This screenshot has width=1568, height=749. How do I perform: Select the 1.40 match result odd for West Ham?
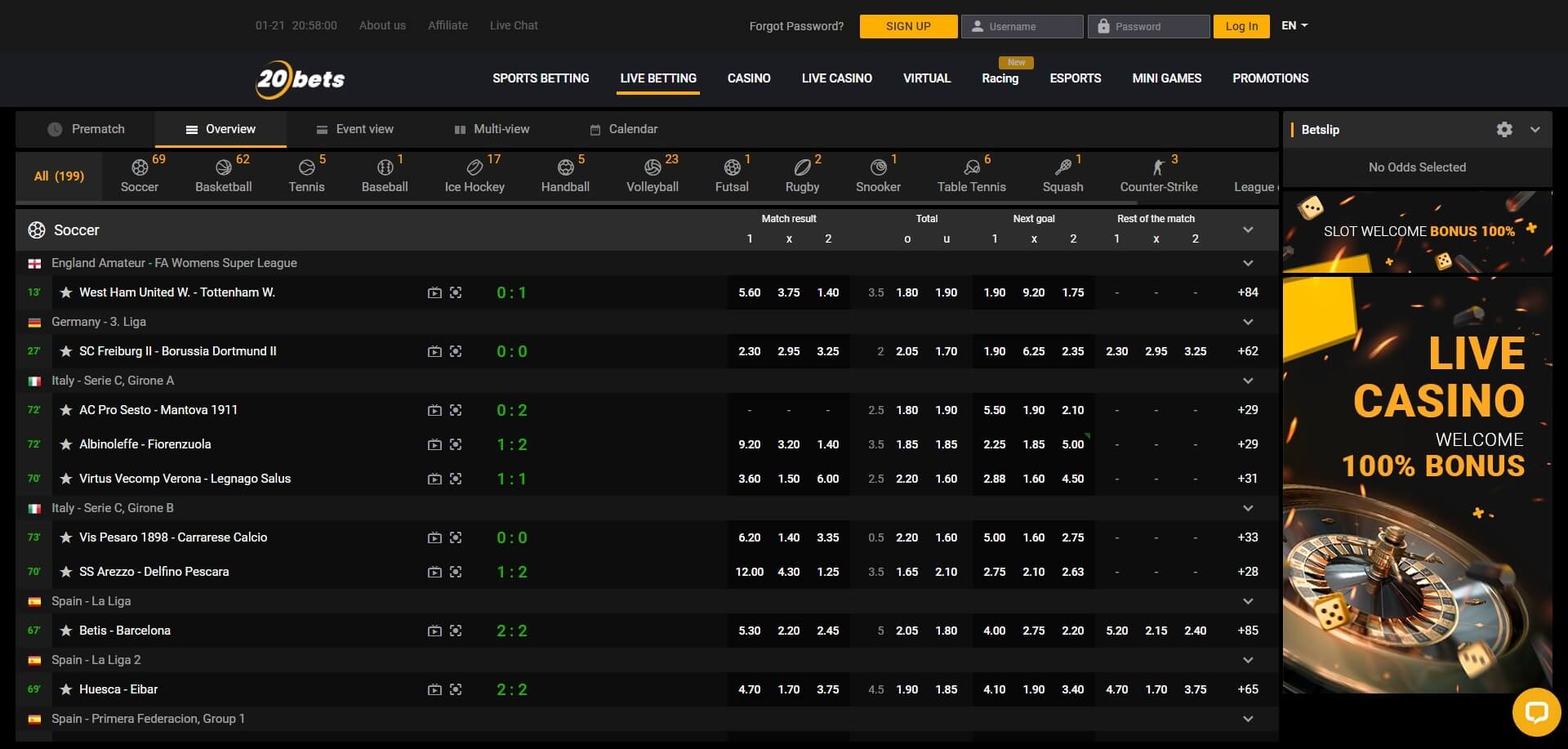pos(828,292)
